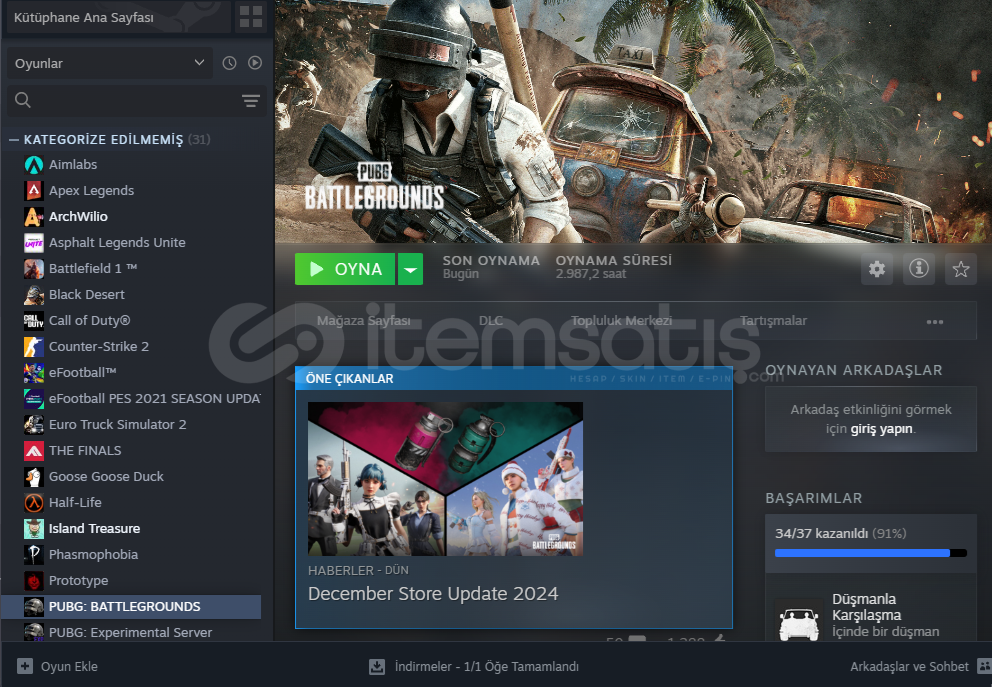Click the downloads tray icon

377,666
